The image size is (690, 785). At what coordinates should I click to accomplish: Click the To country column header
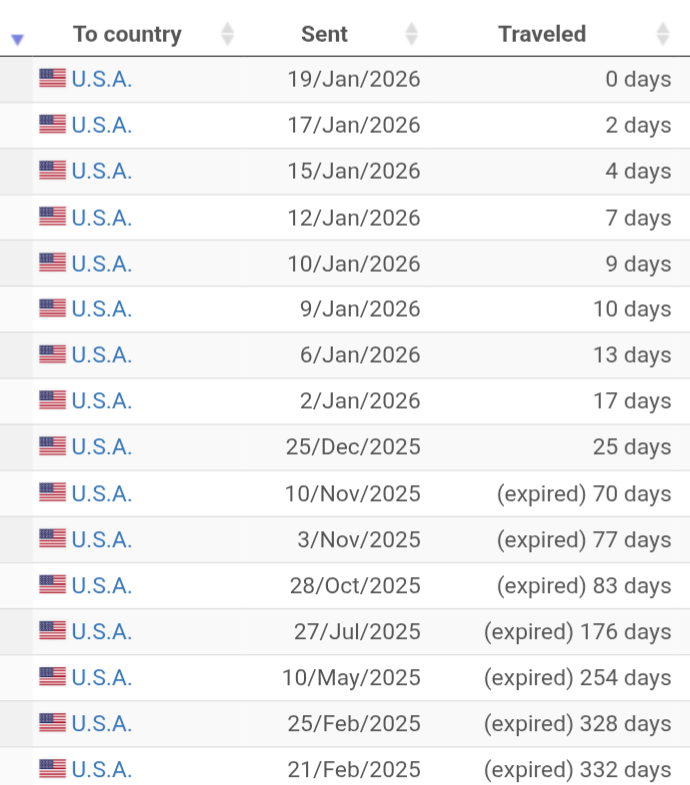[127, 34]
